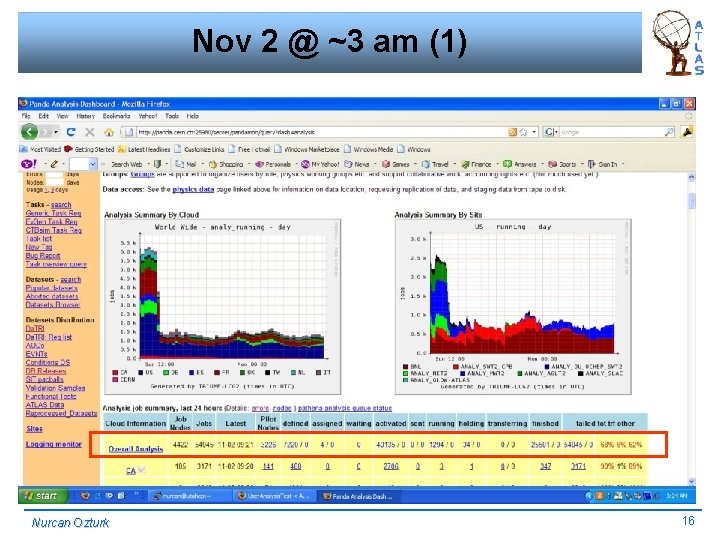This screenshot has width=720, height=540.
Task: Open Yahoo Mail toolbar button
Action: [186, 164]
